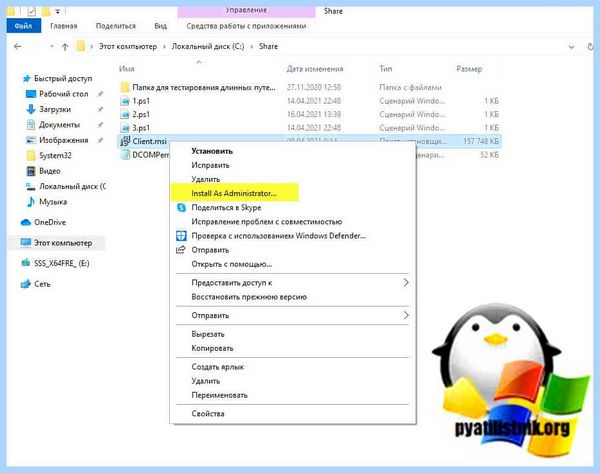Open address bar history dropdown
Screen dimensions: 600x473
571,47
